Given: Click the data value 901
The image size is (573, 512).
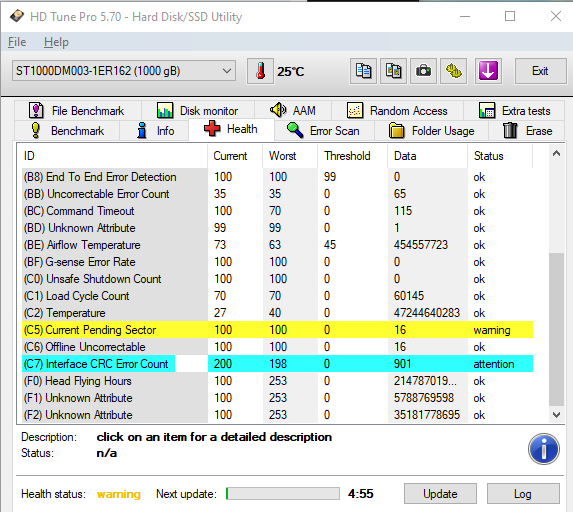Looking at the screenshot, I should click(x=402, y=364).
